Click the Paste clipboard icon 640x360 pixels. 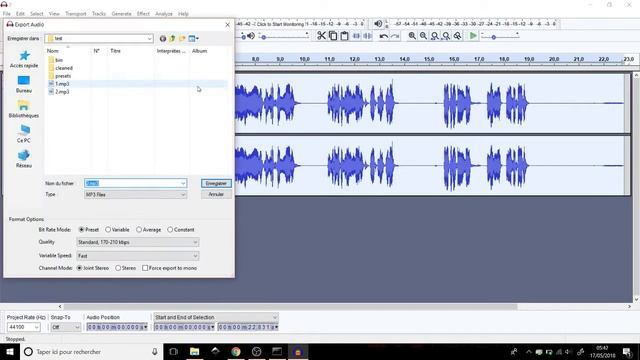(x=344, y=36)
